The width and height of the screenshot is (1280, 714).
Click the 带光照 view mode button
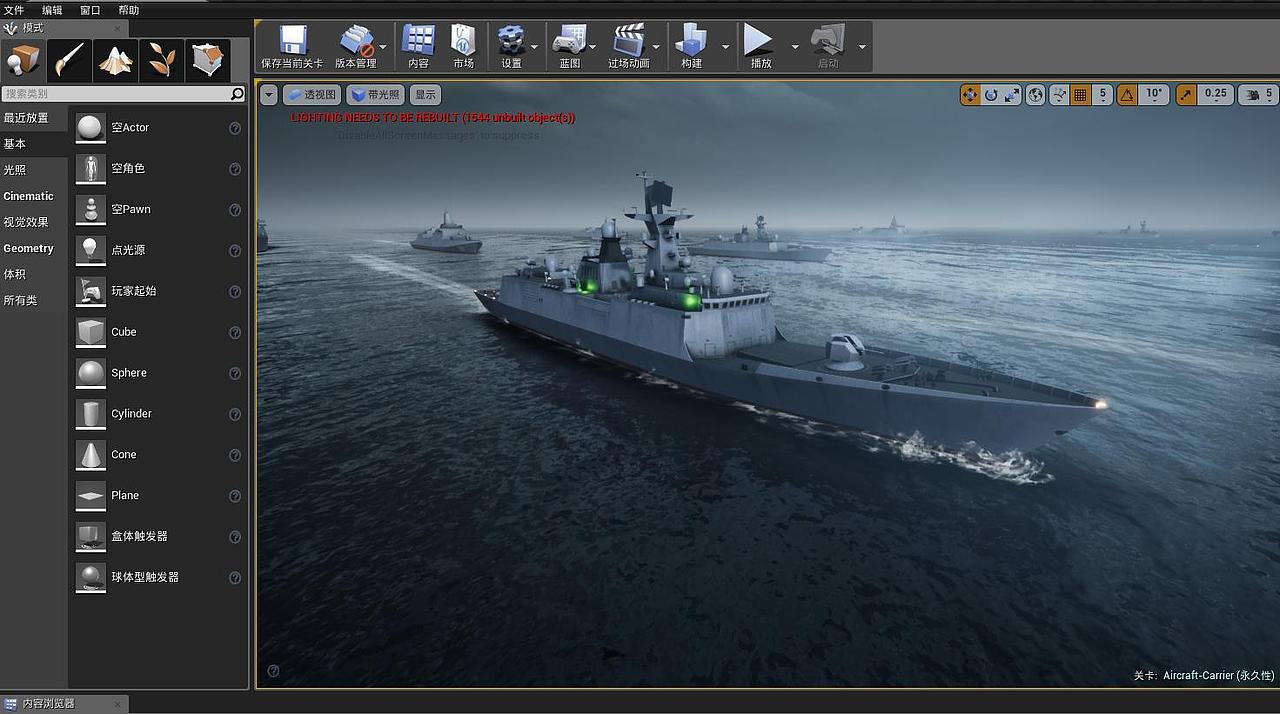375,95
